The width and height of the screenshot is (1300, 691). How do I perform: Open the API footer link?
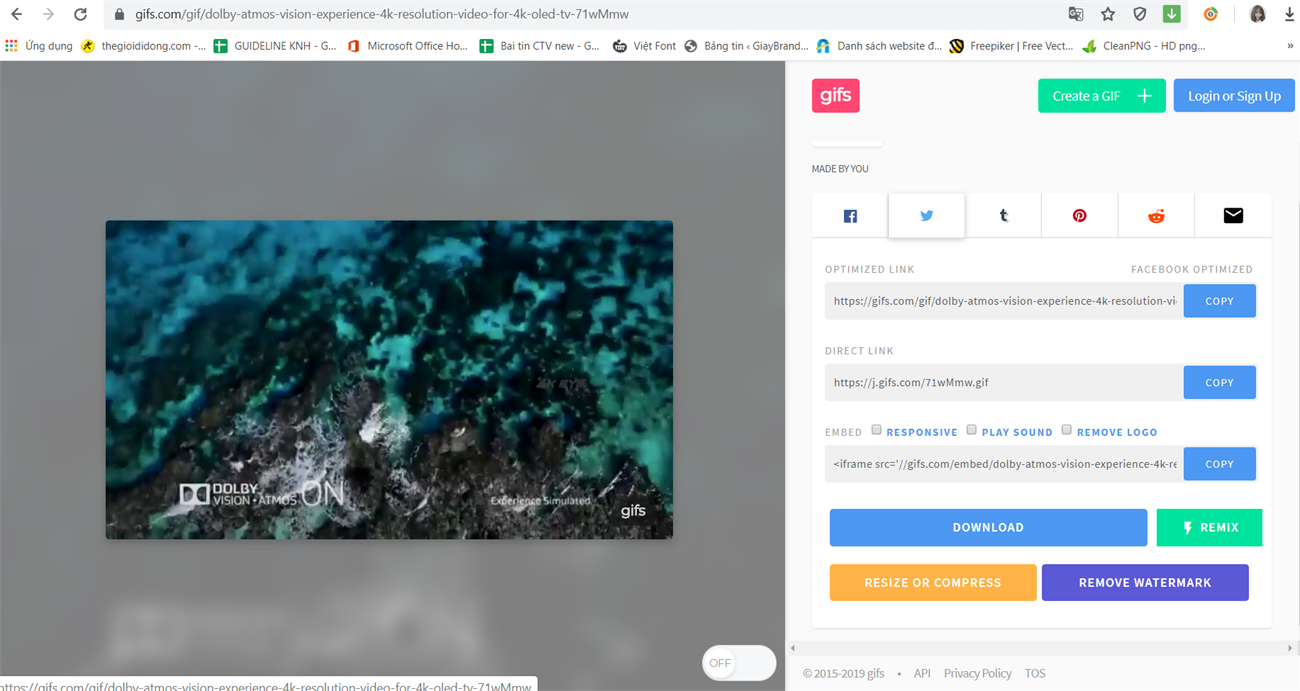922,673
